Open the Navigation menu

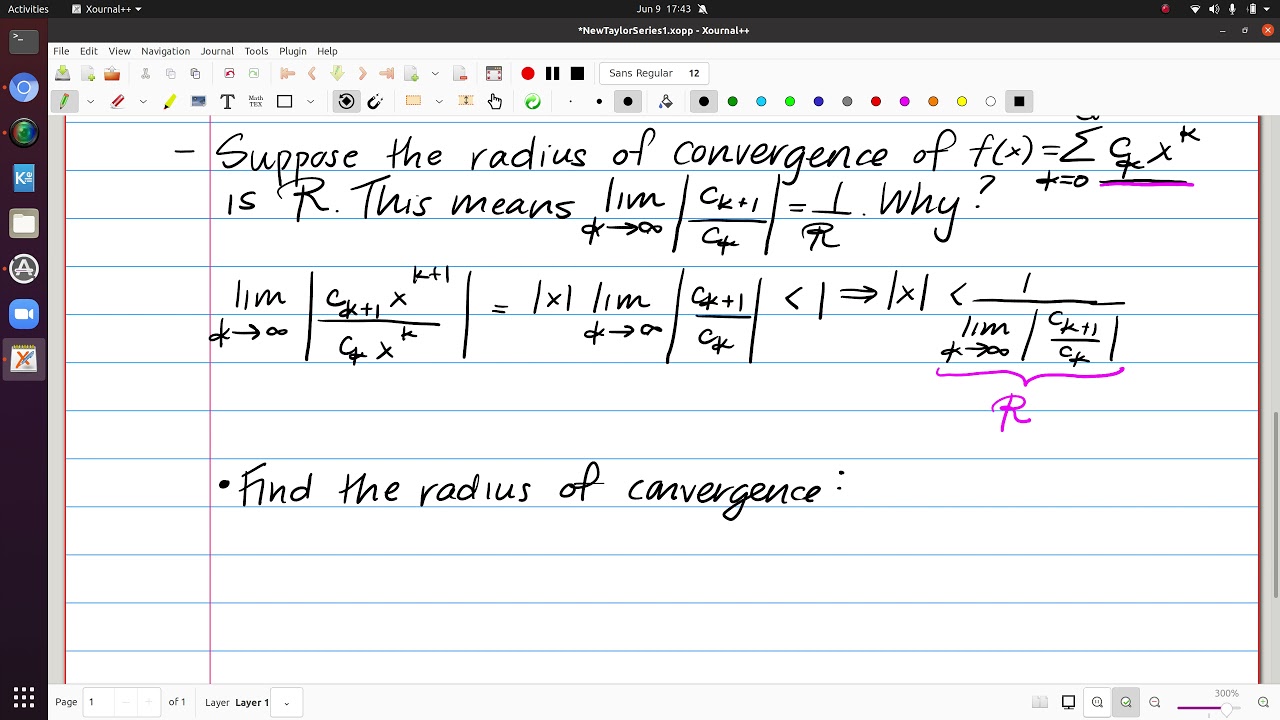click(165, 51)
